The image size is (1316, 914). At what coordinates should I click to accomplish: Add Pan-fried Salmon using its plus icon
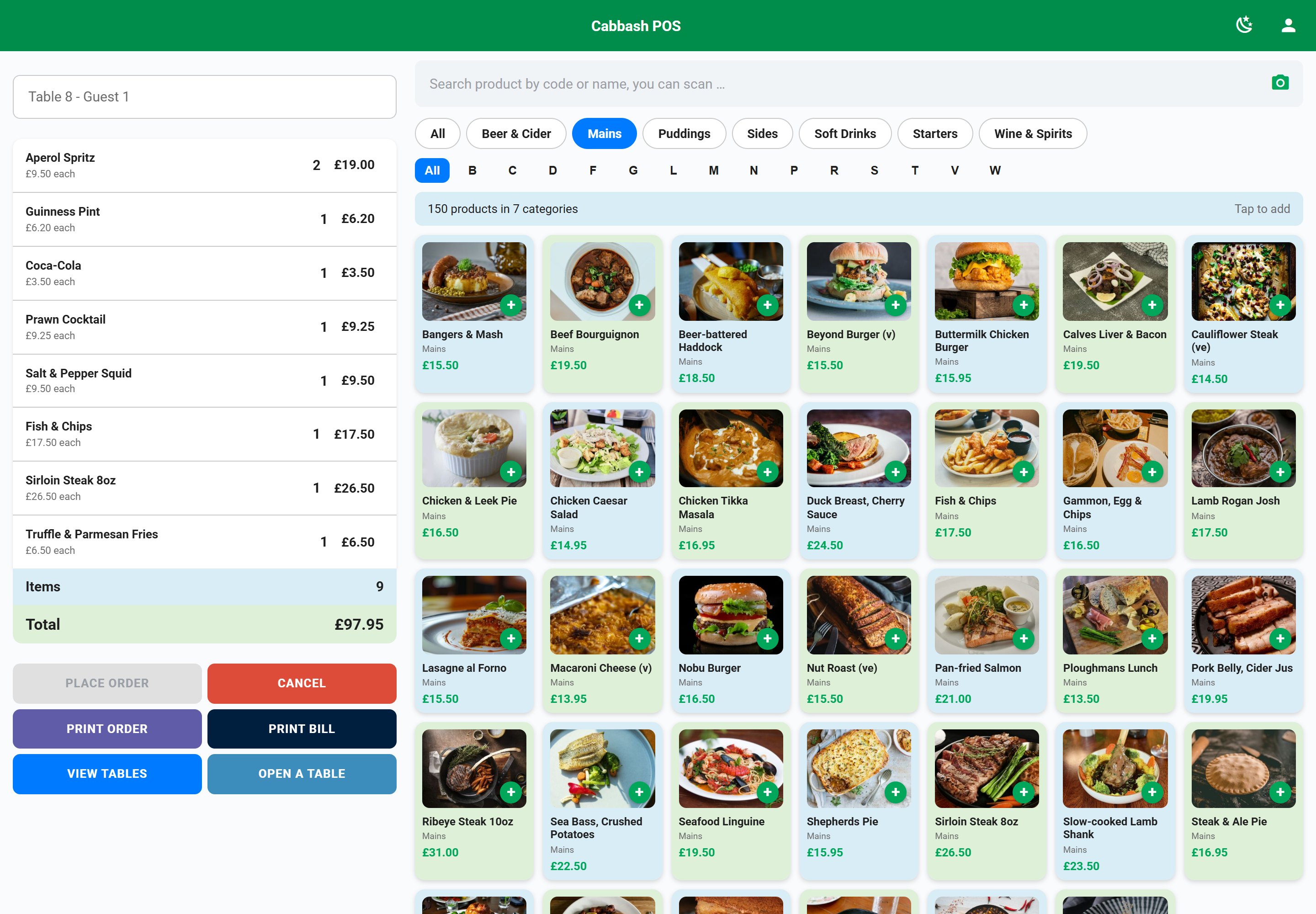(1024, 638)
